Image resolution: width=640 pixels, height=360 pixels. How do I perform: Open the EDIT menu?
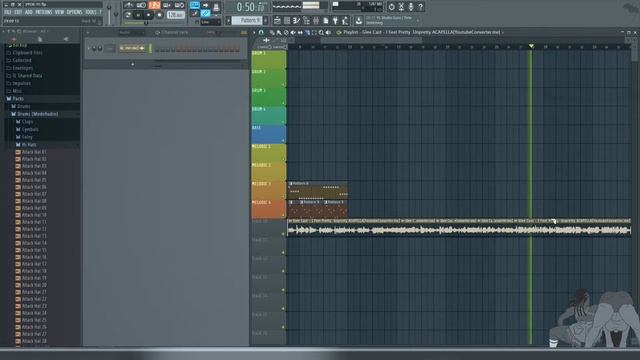pyautogui.click(x=18, y=12)
